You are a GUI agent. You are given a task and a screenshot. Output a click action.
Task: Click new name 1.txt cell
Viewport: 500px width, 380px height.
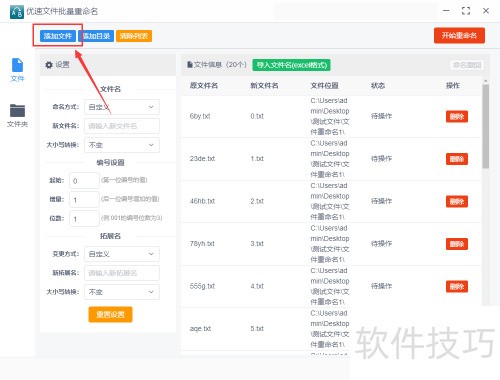[x=257, y=159]
